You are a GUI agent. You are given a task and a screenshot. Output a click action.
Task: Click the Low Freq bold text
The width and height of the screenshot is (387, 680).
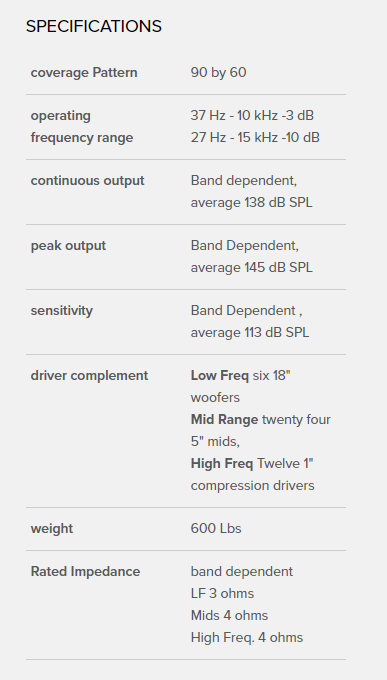220,376
